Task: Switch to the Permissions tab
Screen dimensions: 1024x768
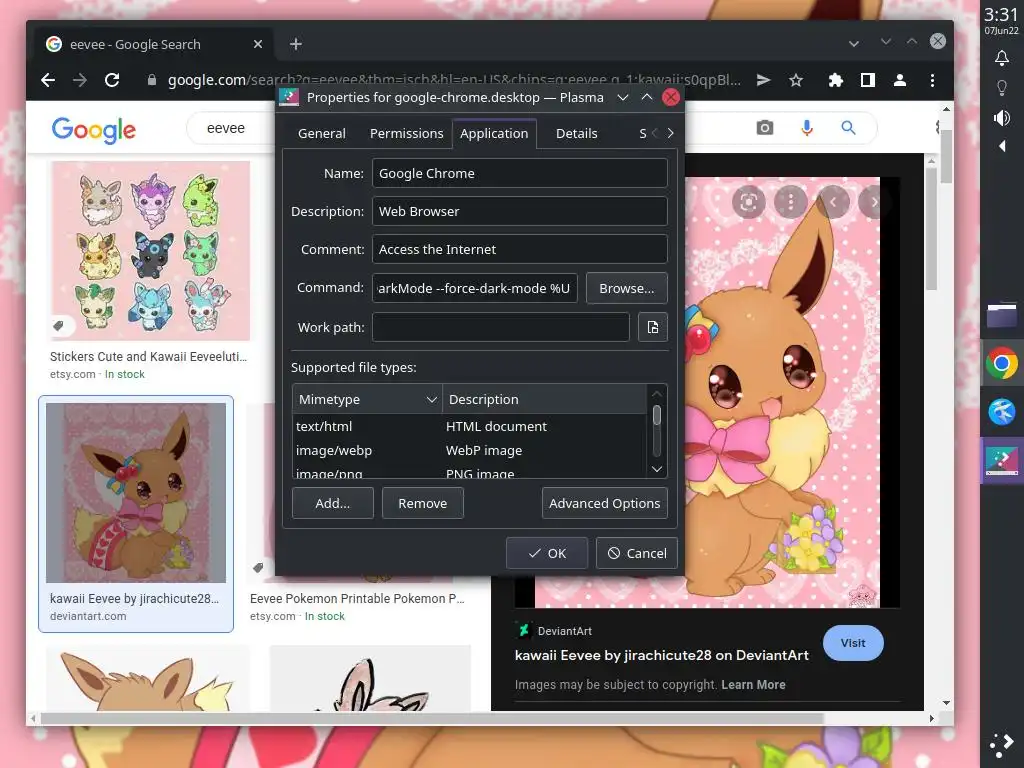Action: (406, 133)
